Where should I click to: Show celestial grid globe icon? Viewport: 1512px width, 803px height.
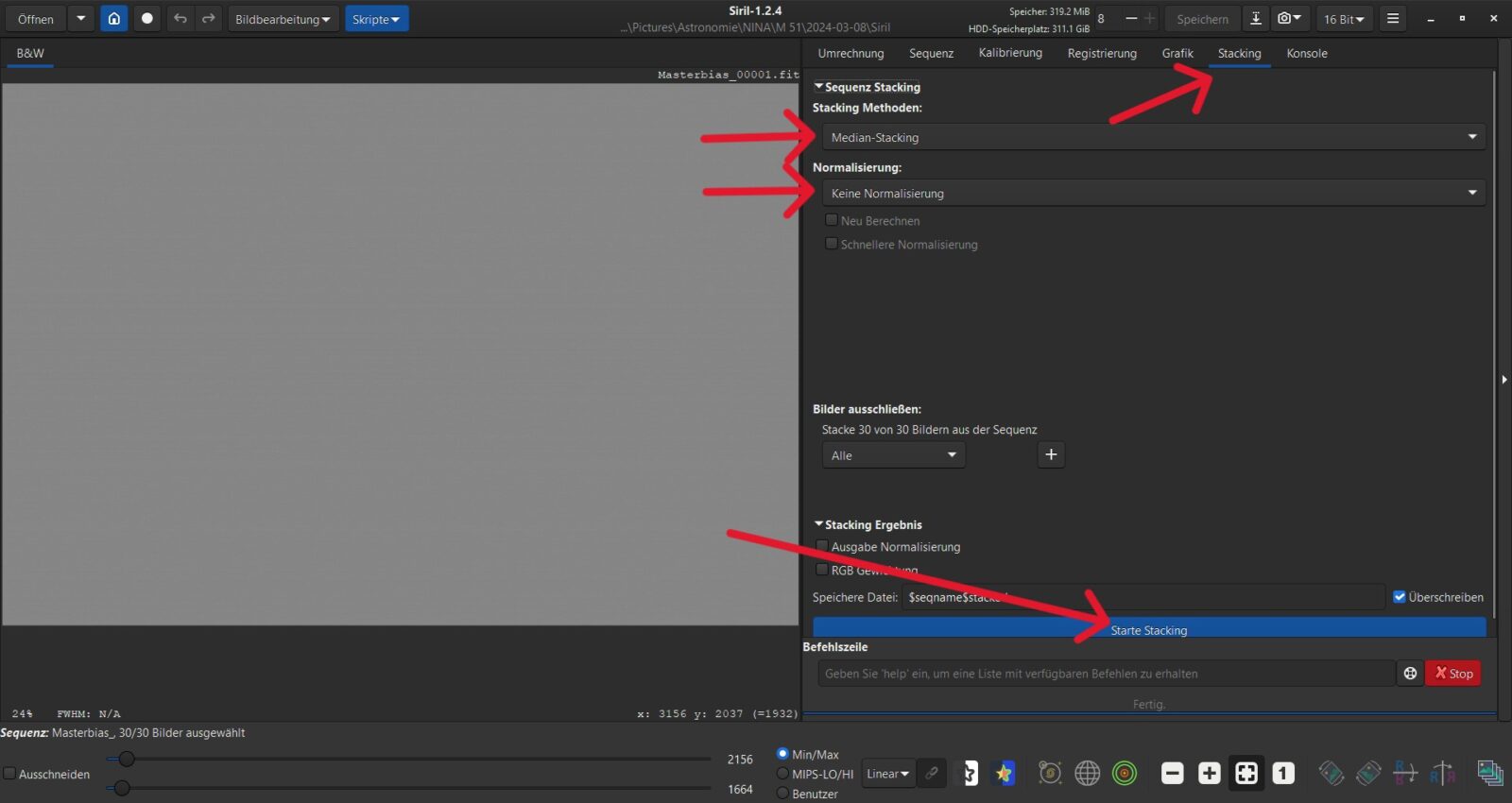[x=1087, y=774]
